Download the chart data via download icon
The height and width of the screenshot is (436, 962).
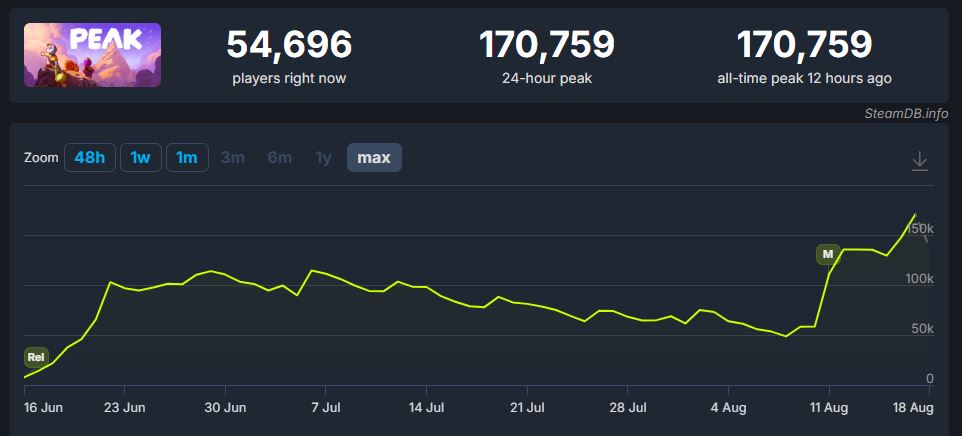pos(920,161)
